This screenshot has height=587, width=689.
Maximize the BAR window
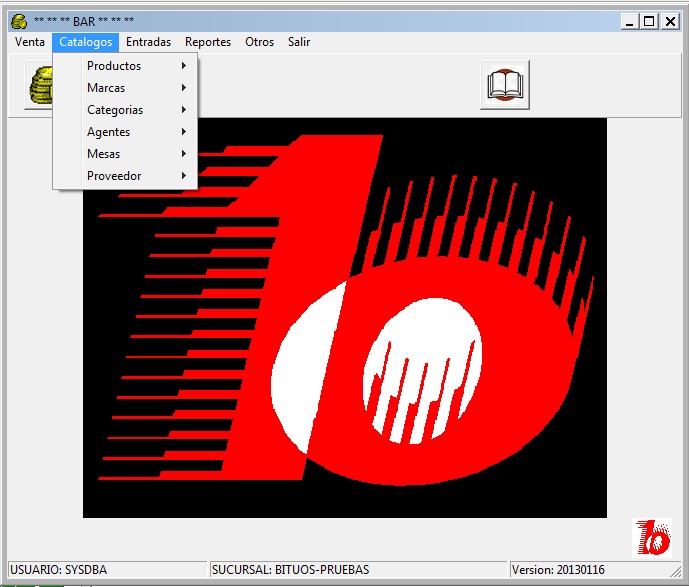click(649, 22)
